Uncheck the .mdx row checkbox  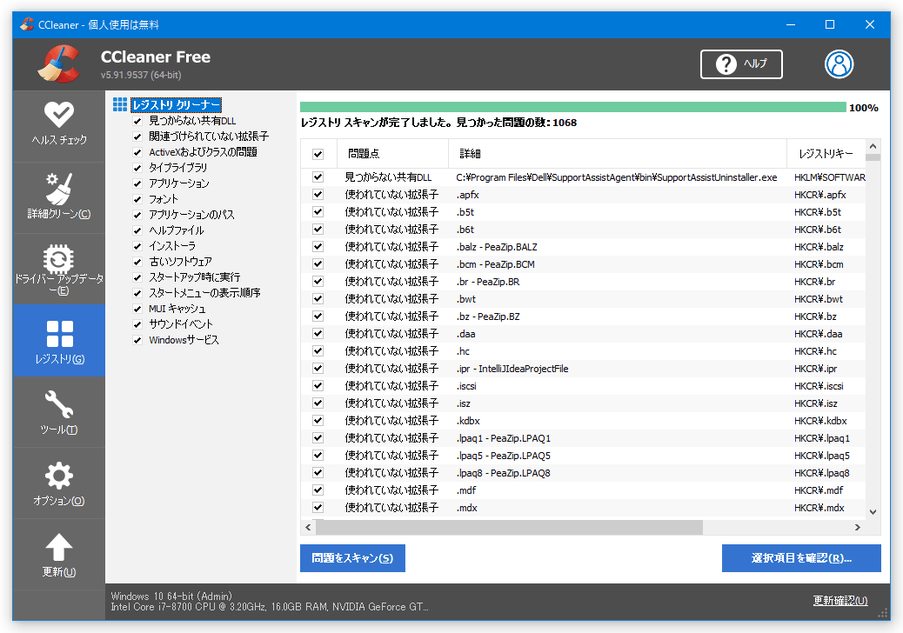point(318,507)
